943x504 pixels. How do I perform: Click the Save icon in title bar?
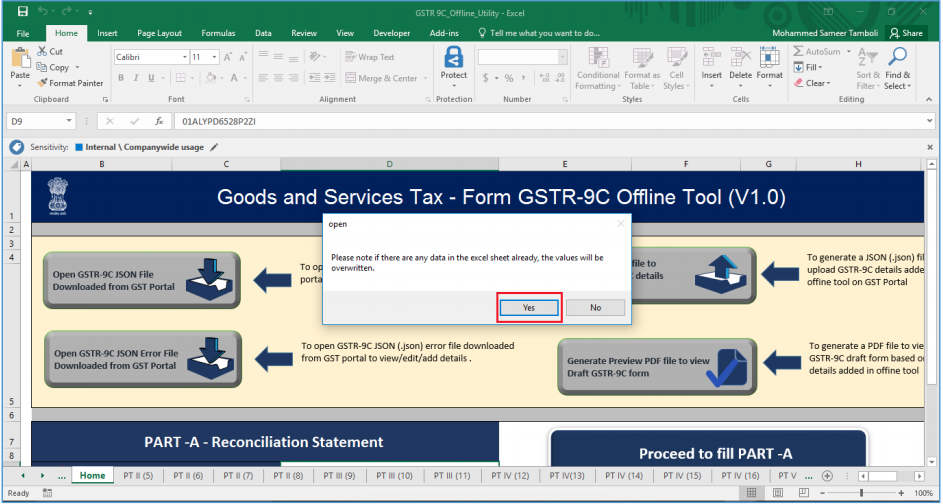point(22,11)
